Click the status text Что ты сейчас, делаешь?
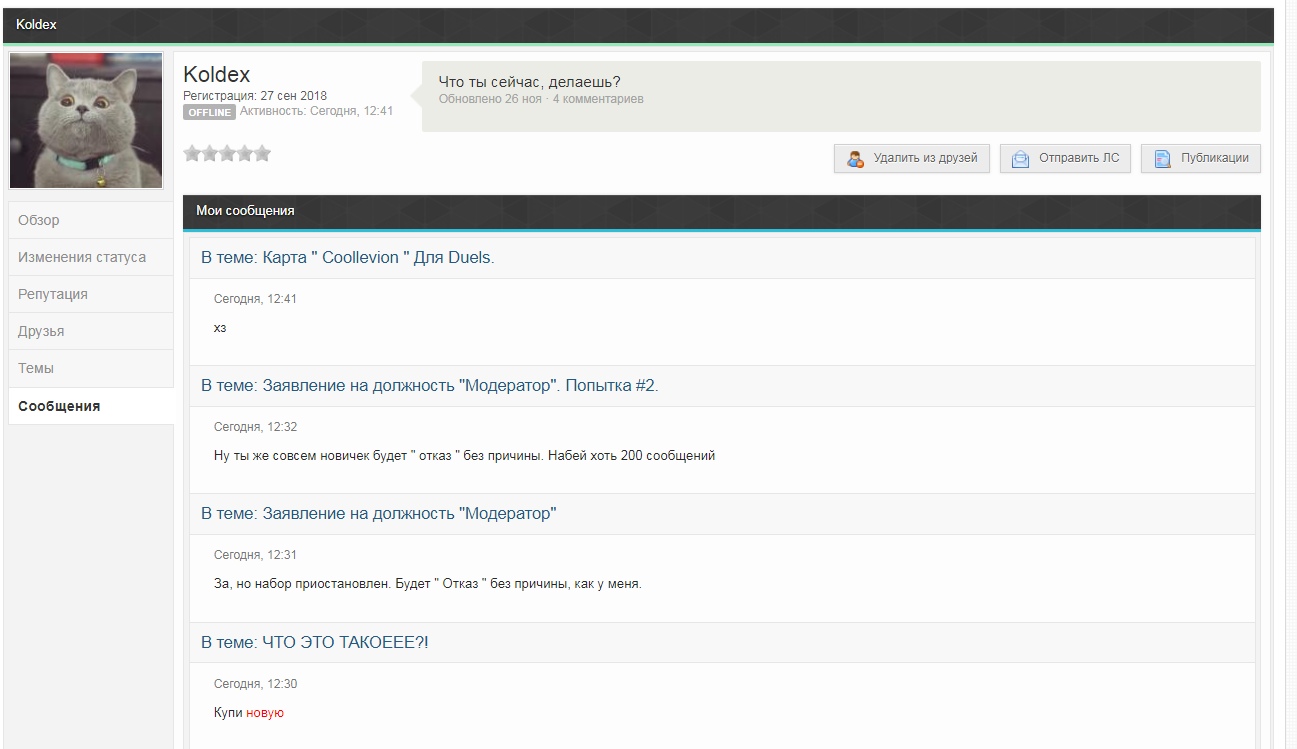 click(x=530, y=82)
